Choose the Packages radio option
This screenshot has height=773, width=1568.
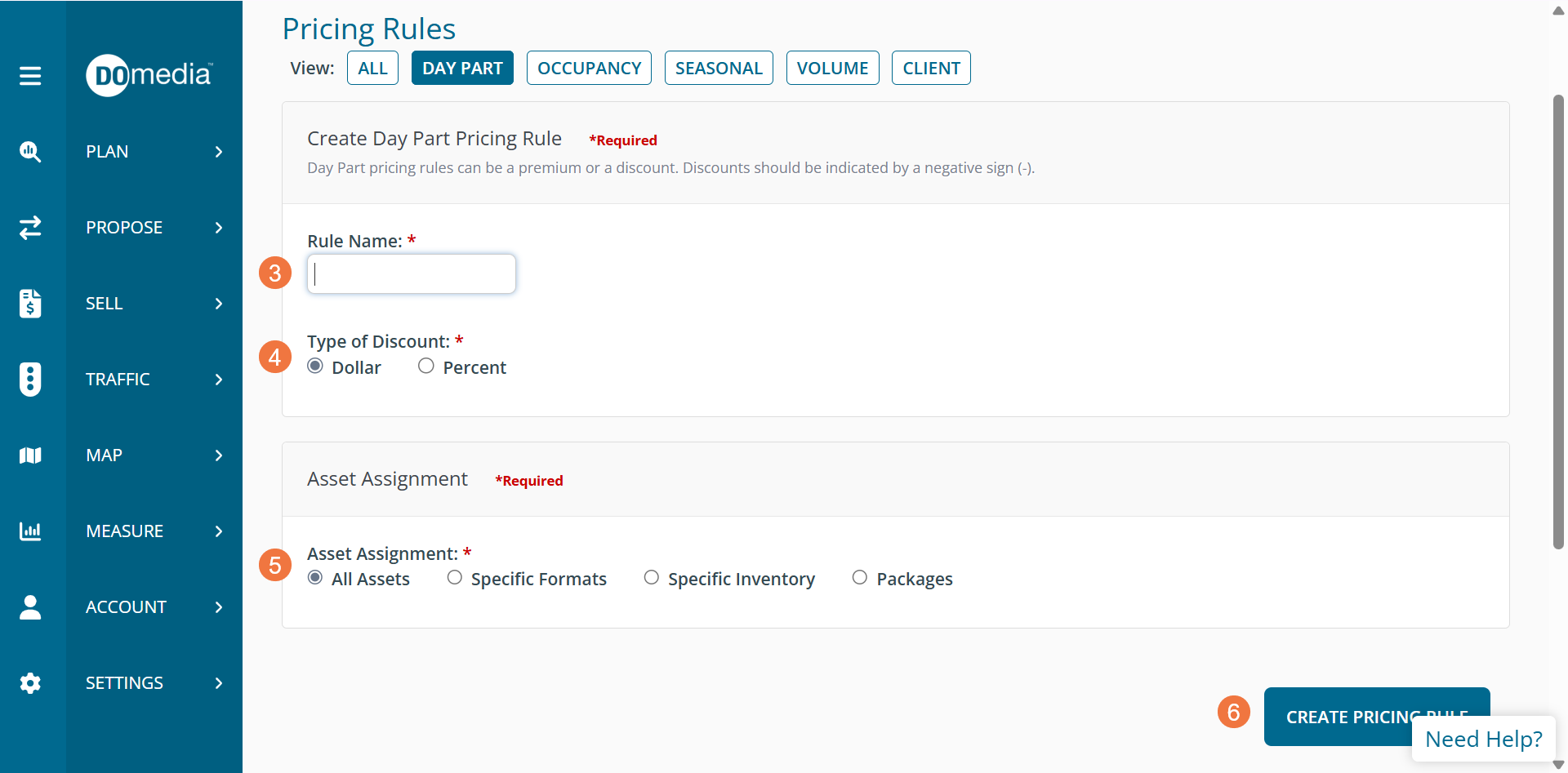(860, 578)
